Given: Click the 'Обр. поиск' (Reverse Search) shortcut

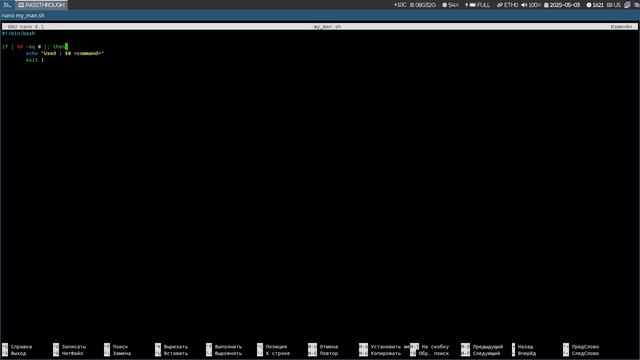Looking at the screenshot, I should pyautogui.click(x=430, y=353).
